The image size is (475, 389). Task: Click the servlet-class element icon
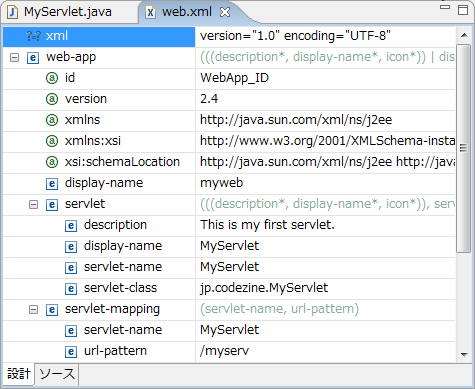(71, 289)
